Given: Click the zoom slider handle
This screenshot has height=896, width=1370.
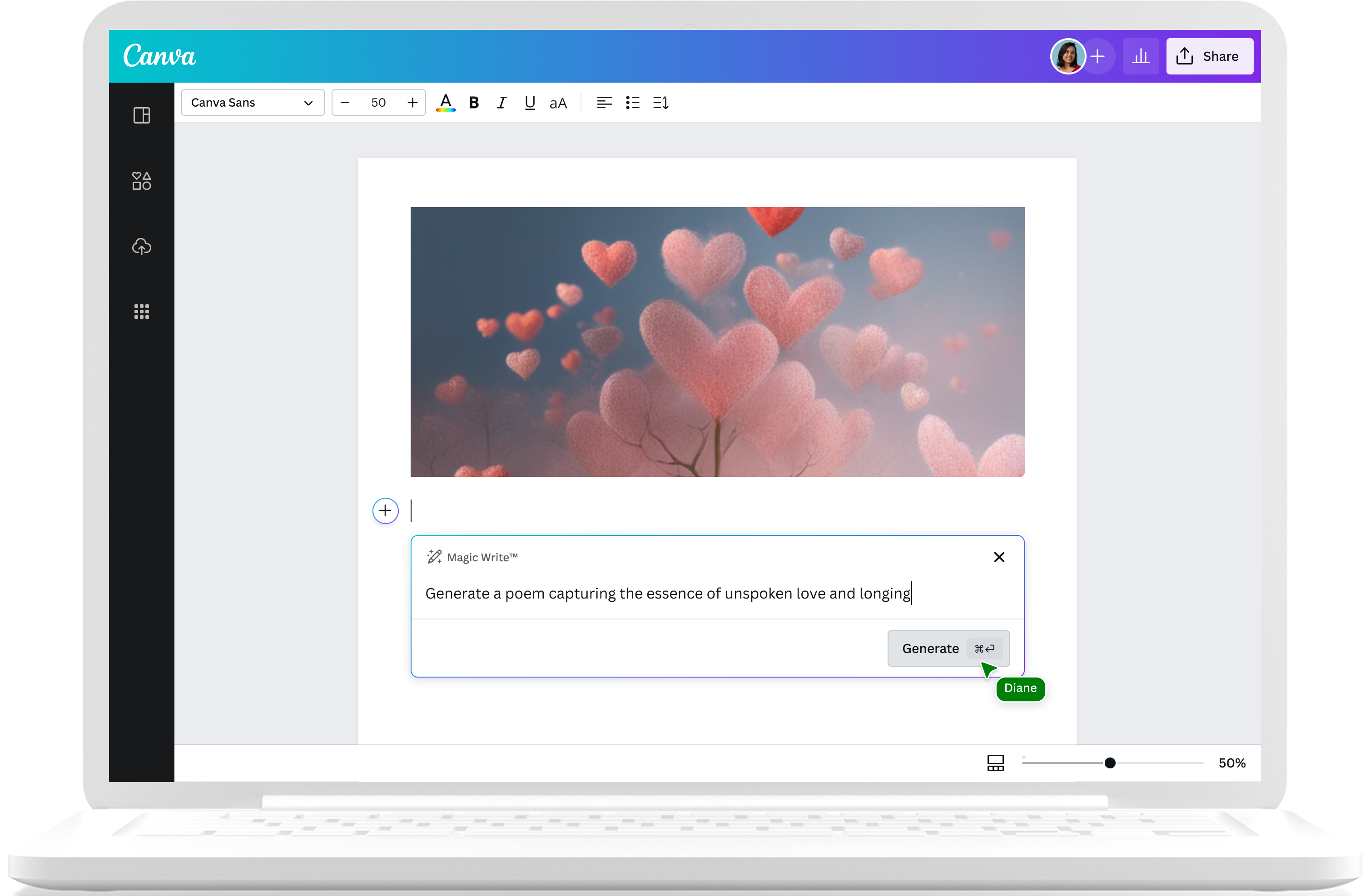Looking at the screenshot, I should tap(1110, 762).
